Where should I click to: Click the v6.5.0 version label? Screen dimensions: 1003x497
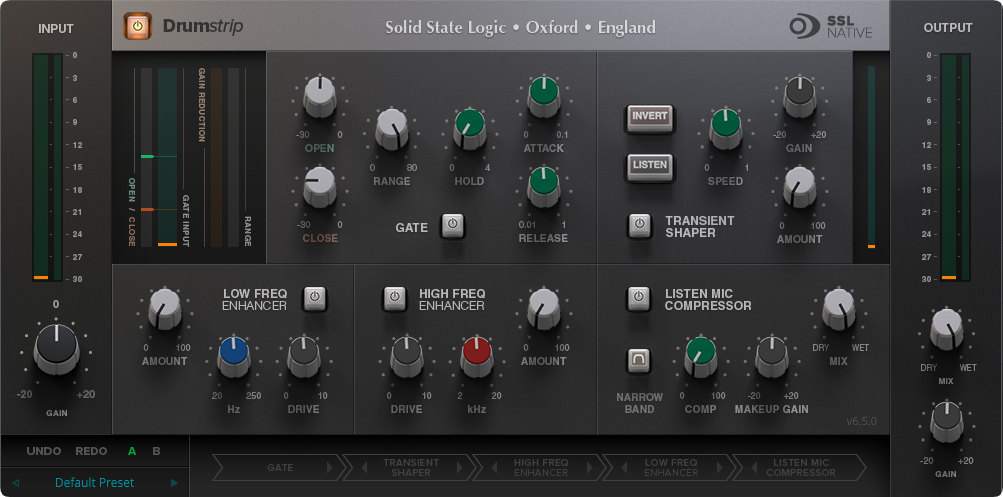(861, 422)
